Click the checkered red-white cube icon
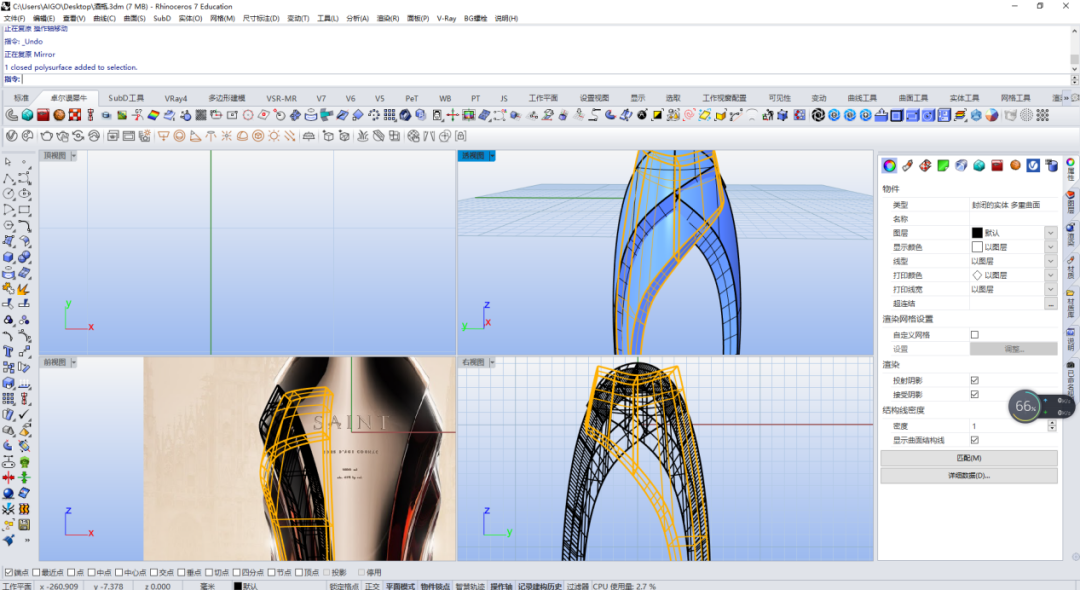 (75, 115)
